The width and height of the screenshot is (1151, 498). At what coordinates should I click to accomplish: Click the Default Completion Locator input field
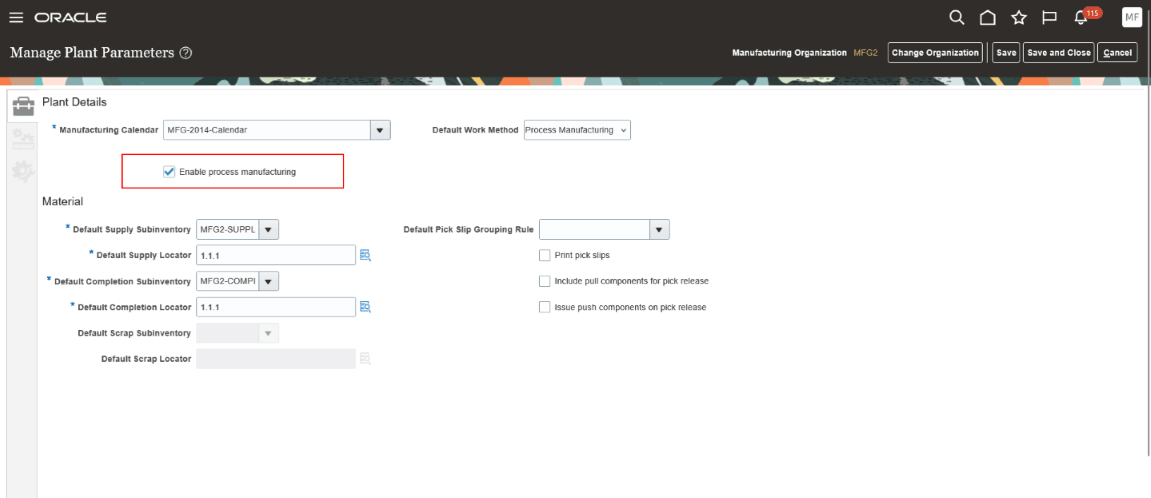pos(276,306)
